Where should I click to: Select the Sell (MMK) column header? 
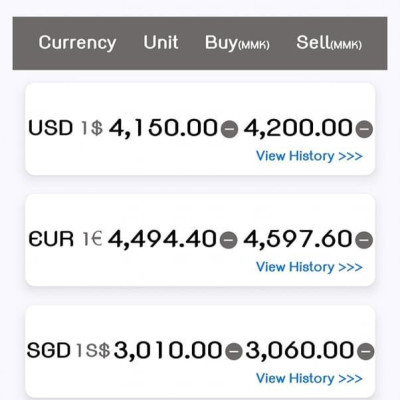pos(329,43)
